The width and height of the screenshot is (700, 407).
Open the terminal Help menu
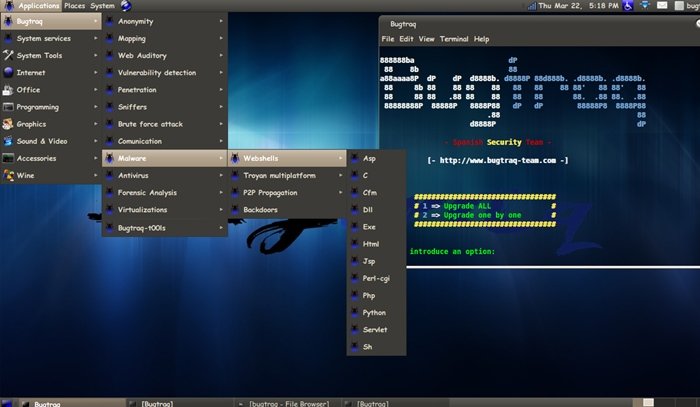click(481, 39)
